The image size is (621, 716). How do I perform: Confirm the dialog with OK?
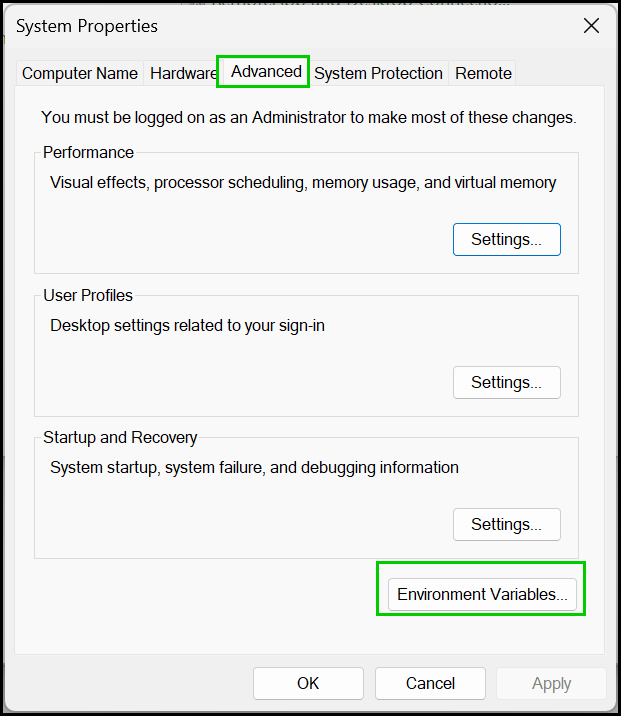pyautogui.click(x=308, y=684)
